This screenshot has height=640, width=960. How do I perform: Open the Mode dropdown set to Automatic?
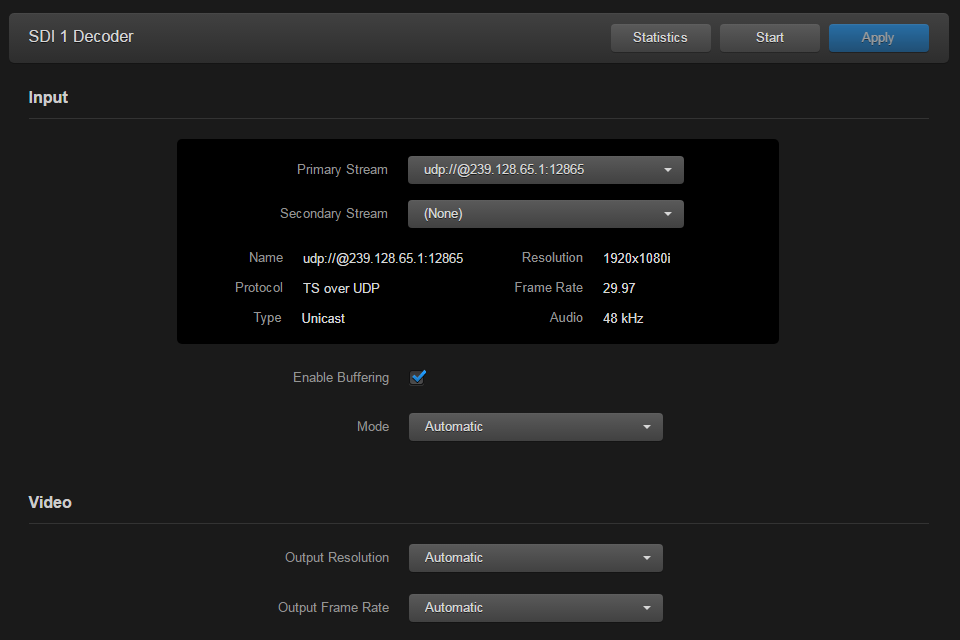[x=535, y=426]
